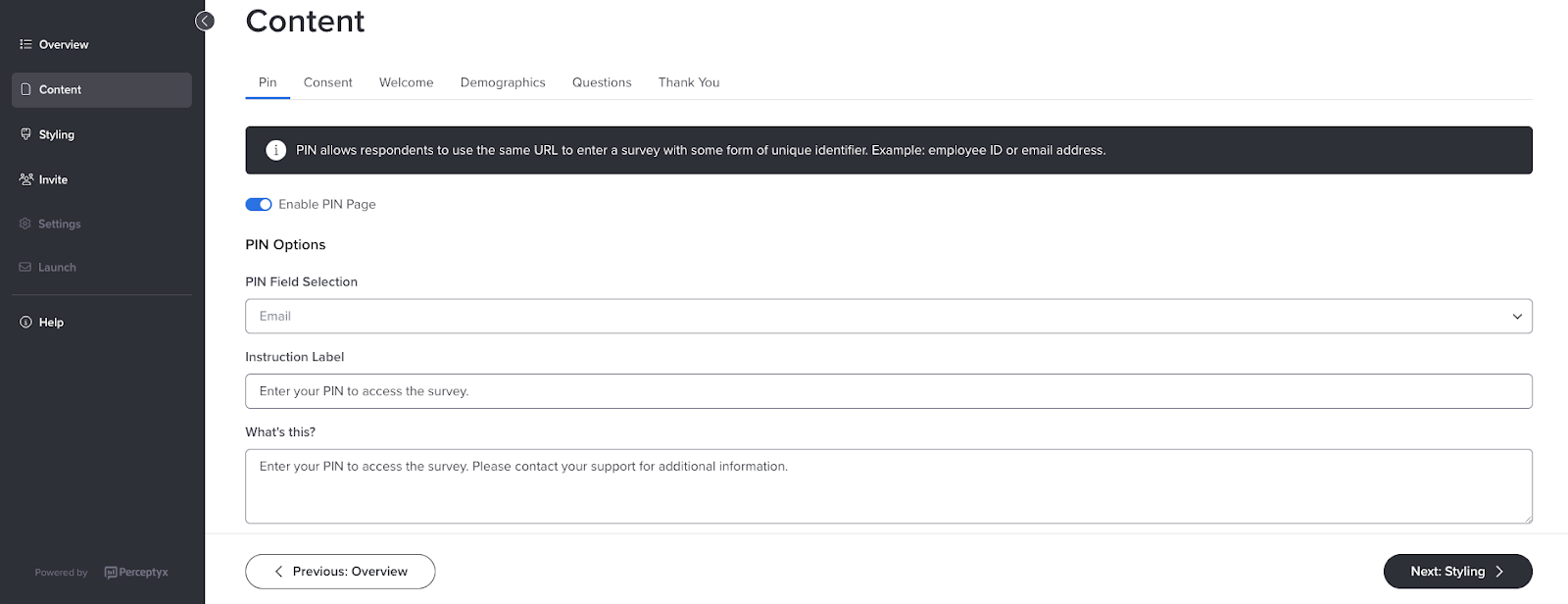Click the Overview list icon in sidebar
The height and width of the screenshot is (604, 1568).
click(x=25, y=44)
